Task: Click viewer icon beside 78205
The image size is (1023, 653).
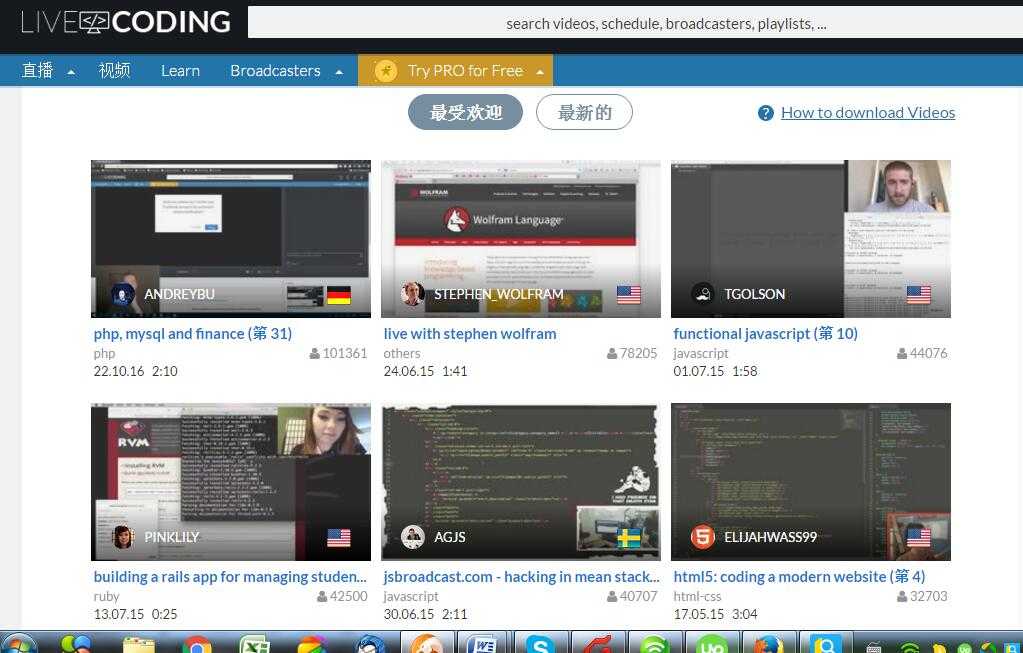Action: pos(612,354)
